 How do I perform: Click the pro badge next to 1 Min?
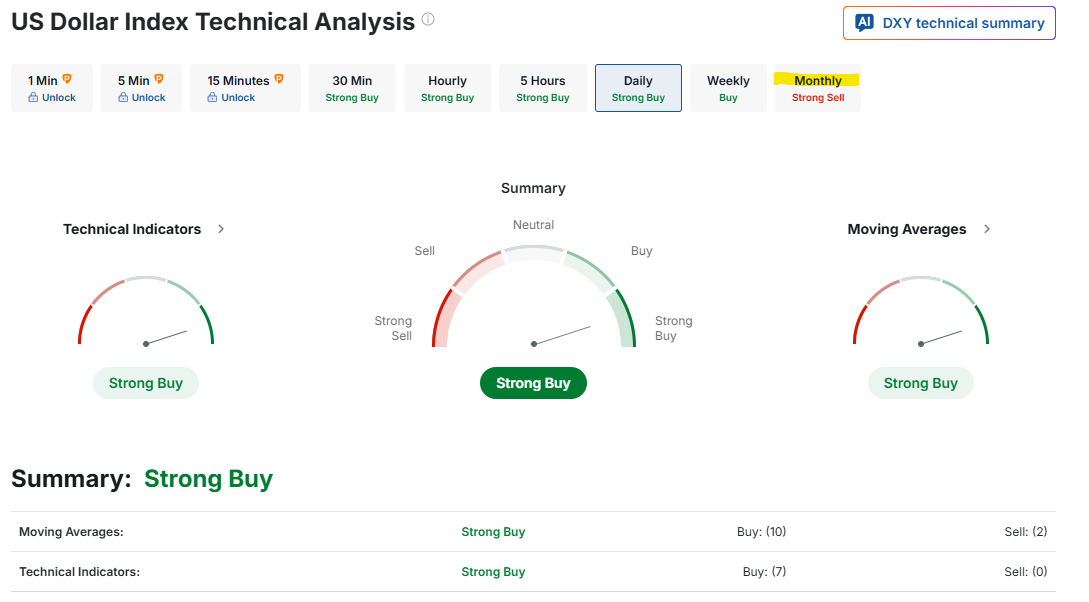pyautogui.click(x=67, y=79)
